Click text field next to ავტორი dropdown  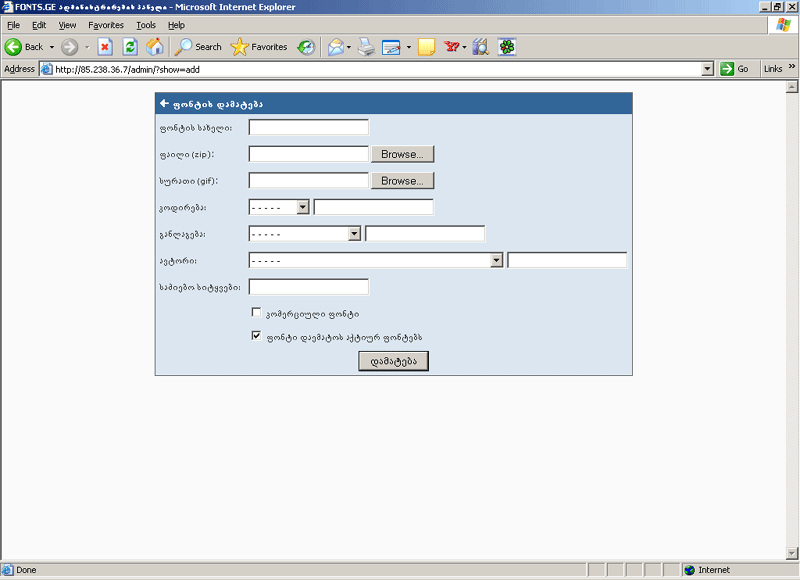[567, 260]
